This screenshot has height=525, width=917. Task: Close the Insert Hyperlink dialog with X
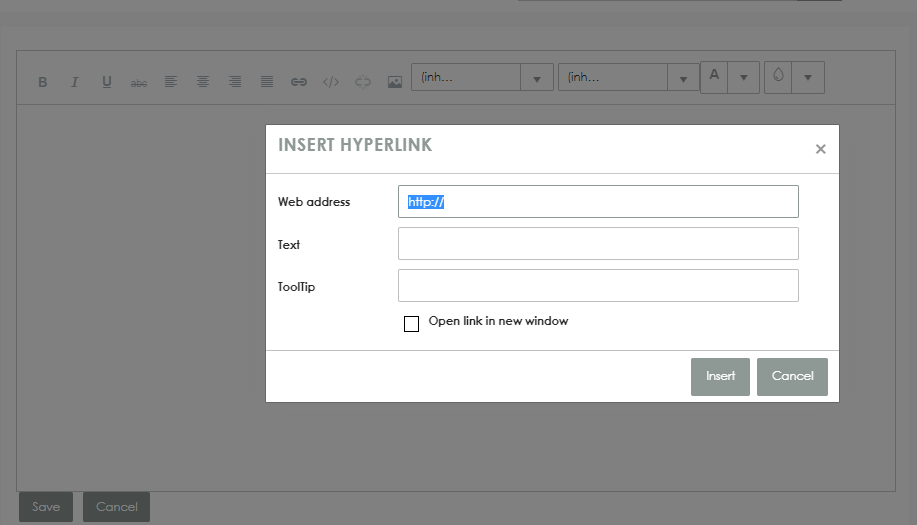tap(821, 149)
